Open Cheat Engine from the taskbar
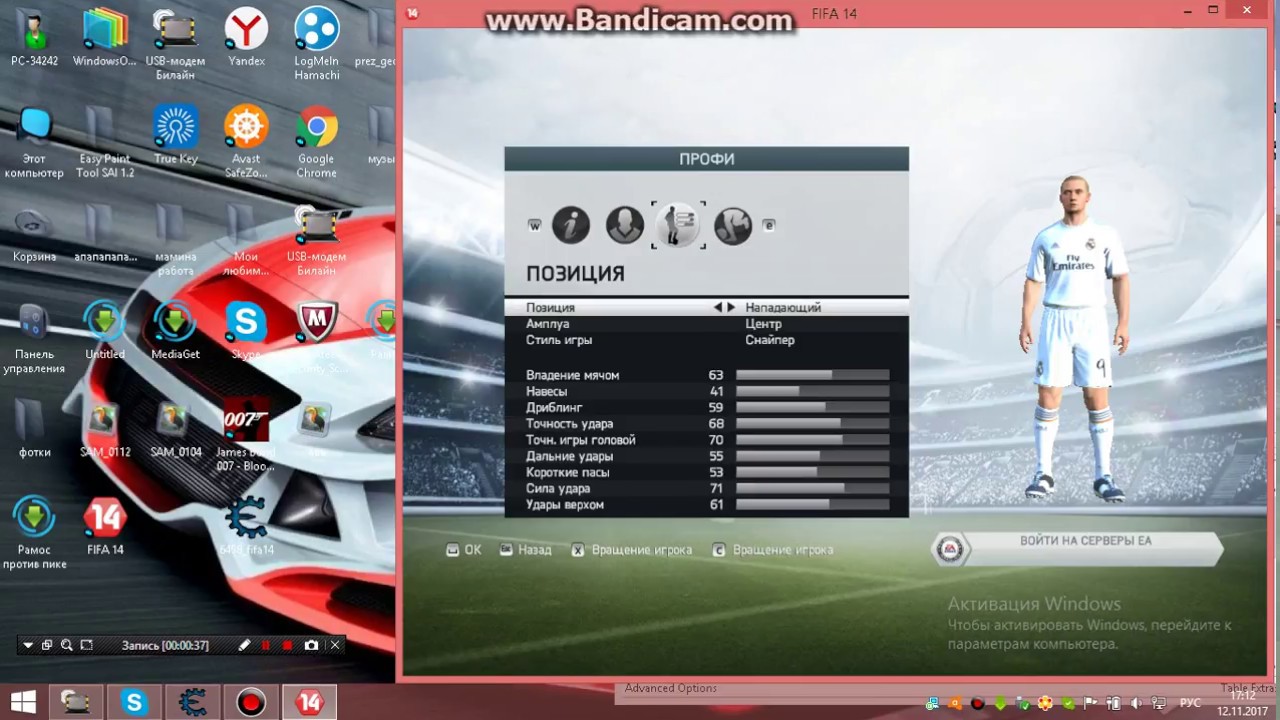 [x=192, y=702]
